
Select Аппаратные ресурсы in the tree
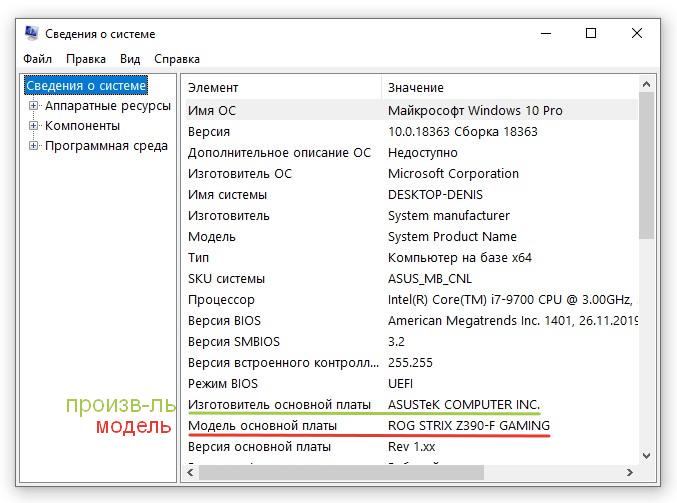(x=108, y=106)
